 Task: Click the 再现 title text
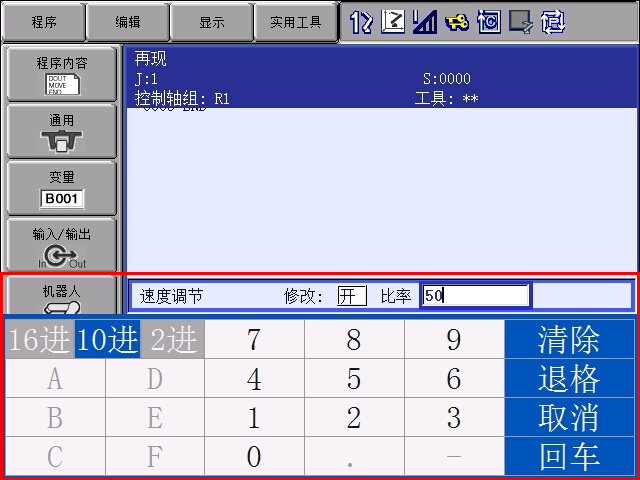tap(151, 59)
